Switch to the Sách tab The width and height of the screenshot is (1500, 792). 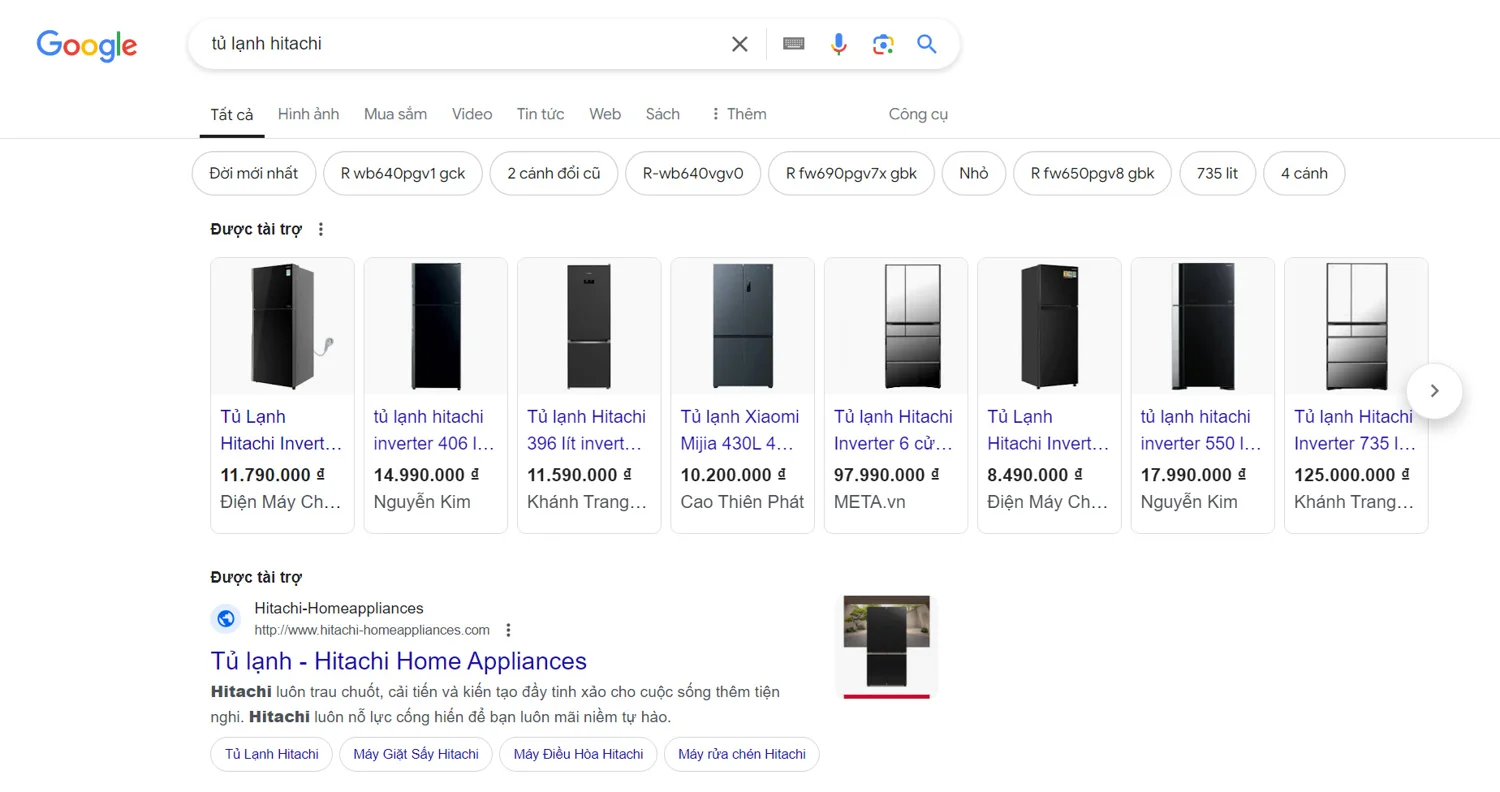pyautogui.click(x=662, y=114)
